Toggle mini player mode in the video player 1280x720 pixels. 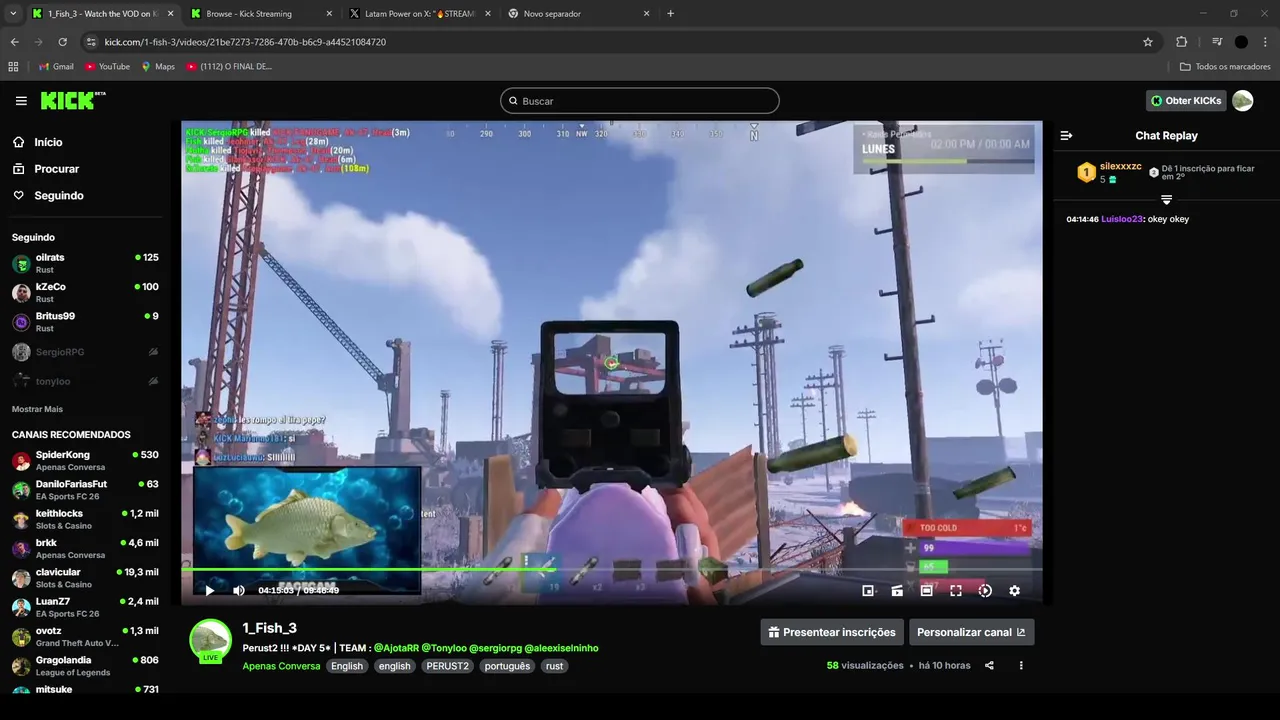[868, 591]
